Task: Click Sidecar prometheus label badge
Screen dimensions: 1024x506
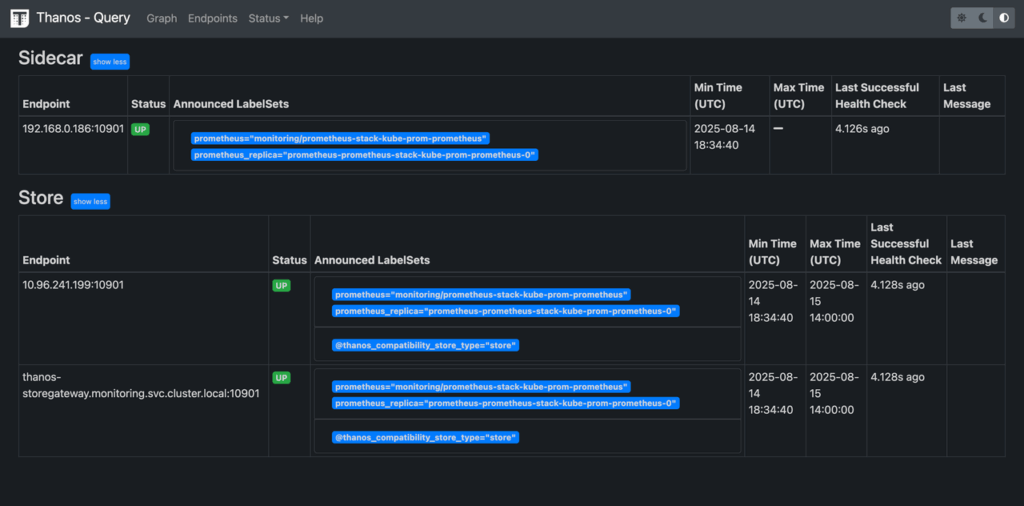Action: [340, 138]
